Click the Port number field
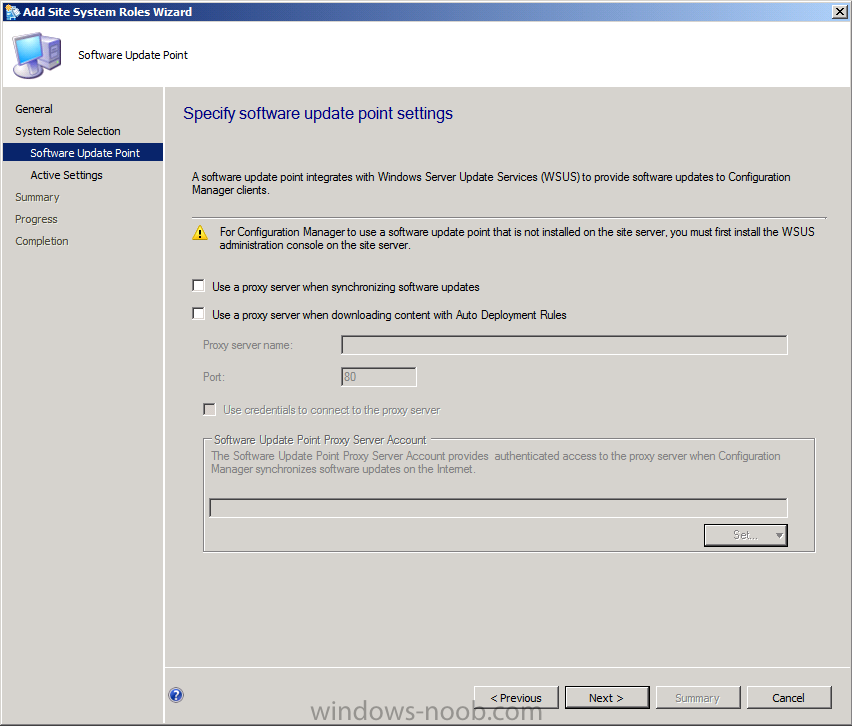 (x=378, y=377)
